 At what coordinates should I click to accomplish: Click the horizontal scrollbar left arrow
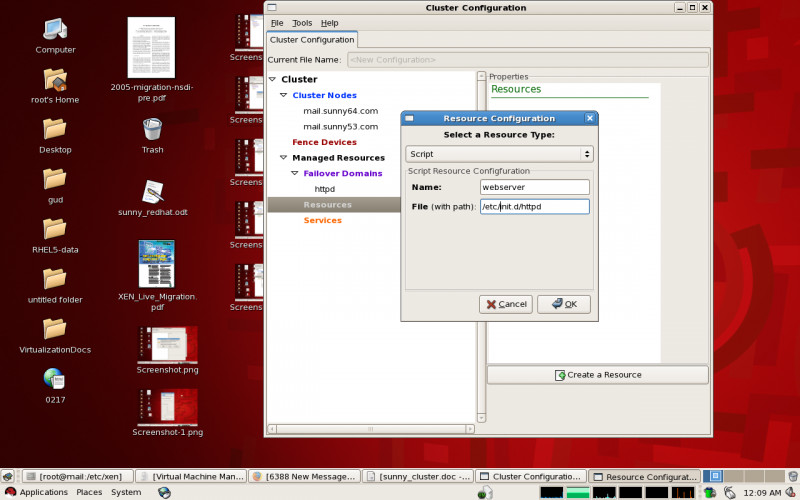click(x=272, y=429)
